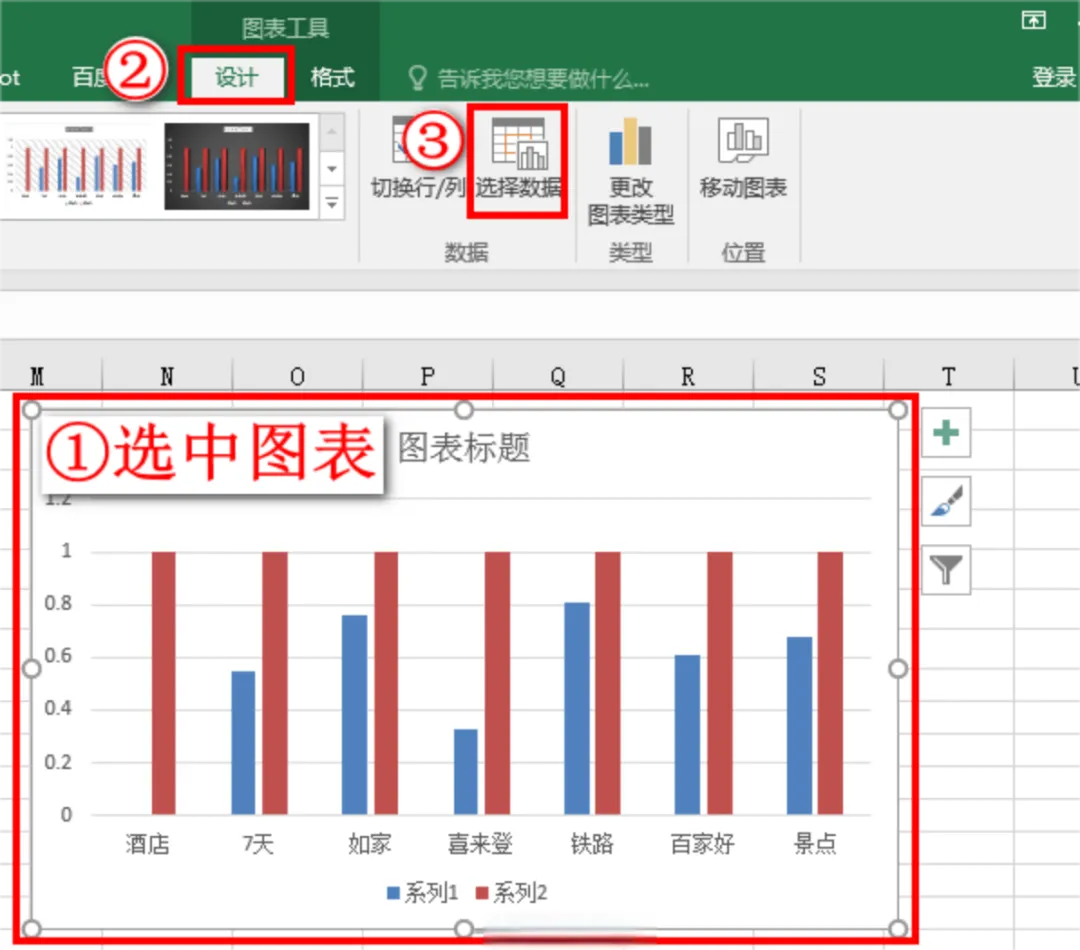Open the 设计 (Design) ribbon tab
Image resolution: width=1080 pixels, height=950 pixels.
click(236, 76)
